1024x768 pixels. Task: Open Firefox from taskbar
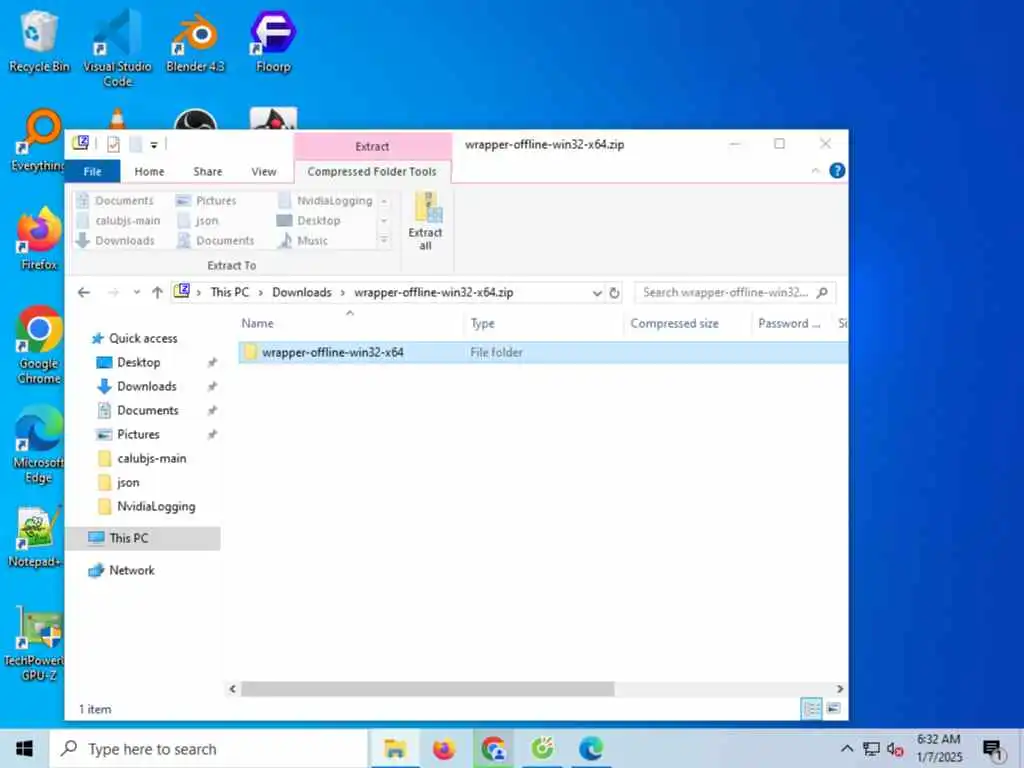tap(443, 748)
